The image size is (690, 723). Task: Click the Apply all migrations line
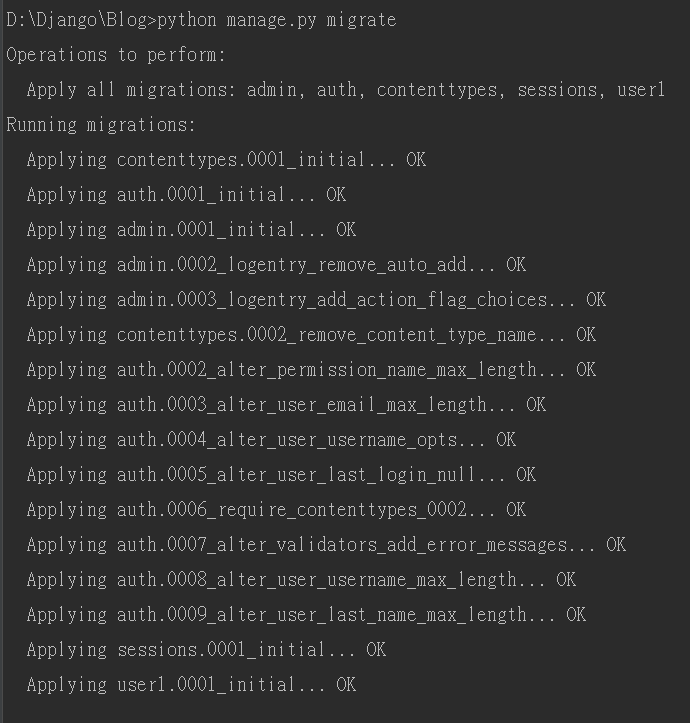coord(346,90)
